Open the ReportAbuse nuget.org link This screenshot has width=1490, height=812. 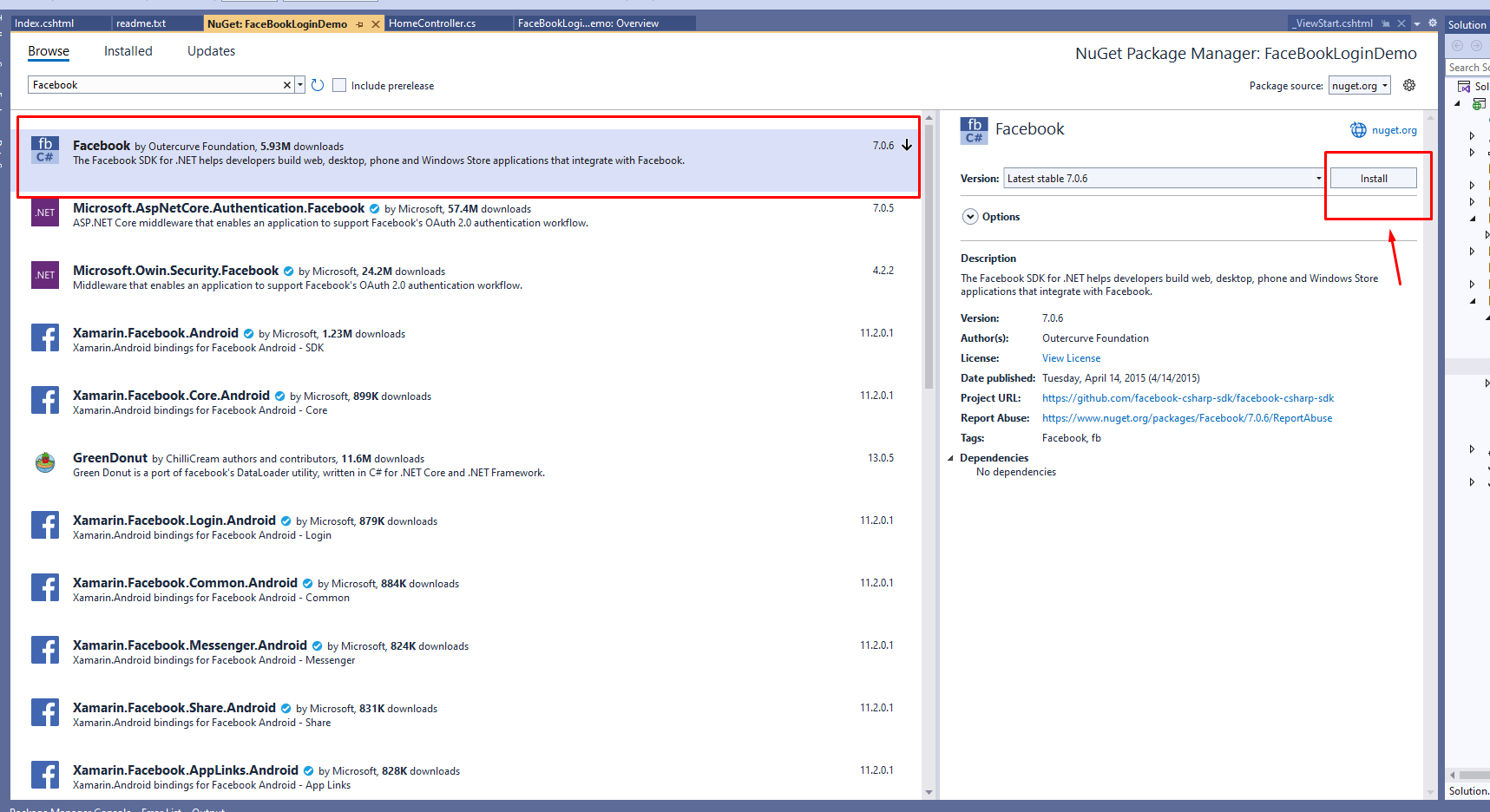pos(1187,418)
